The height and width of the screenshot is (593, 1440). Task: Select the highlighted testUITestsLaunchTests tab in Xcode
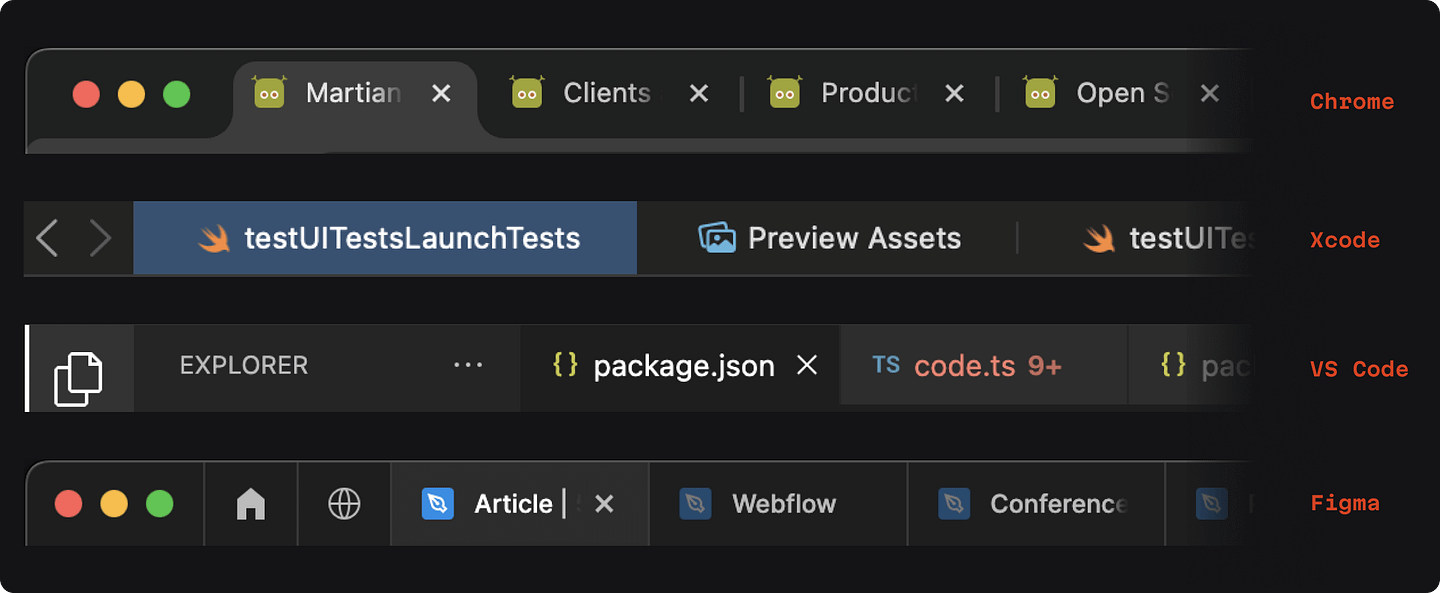385,238
